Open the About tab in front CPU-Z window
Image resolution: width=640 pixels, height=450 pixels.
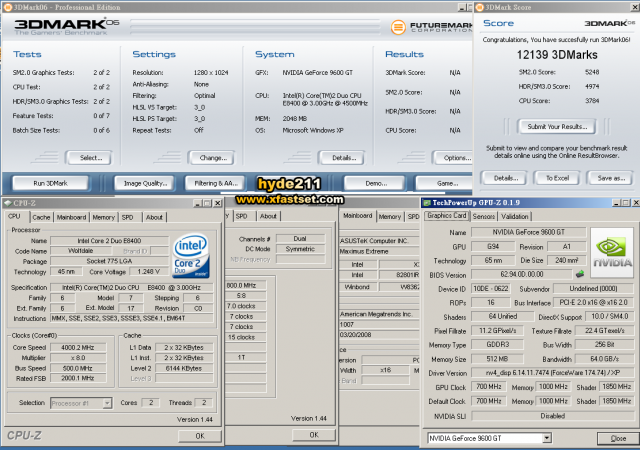154,217
